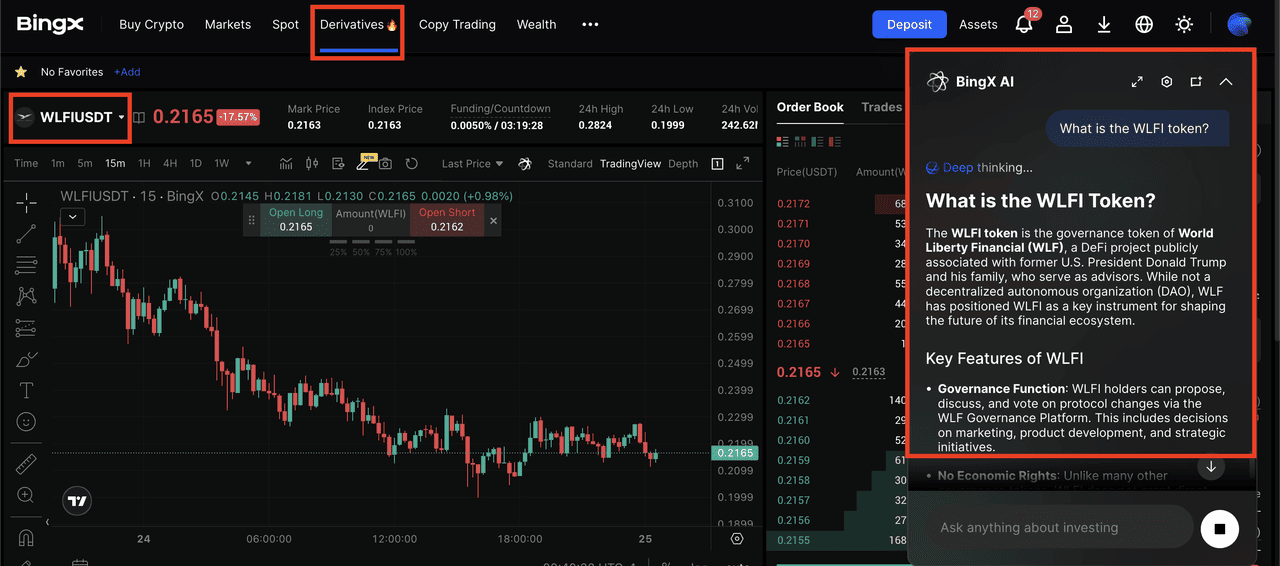Open the chart indicators icon
The height and width of the screenshot is (566, 1280).
(286, 163)
